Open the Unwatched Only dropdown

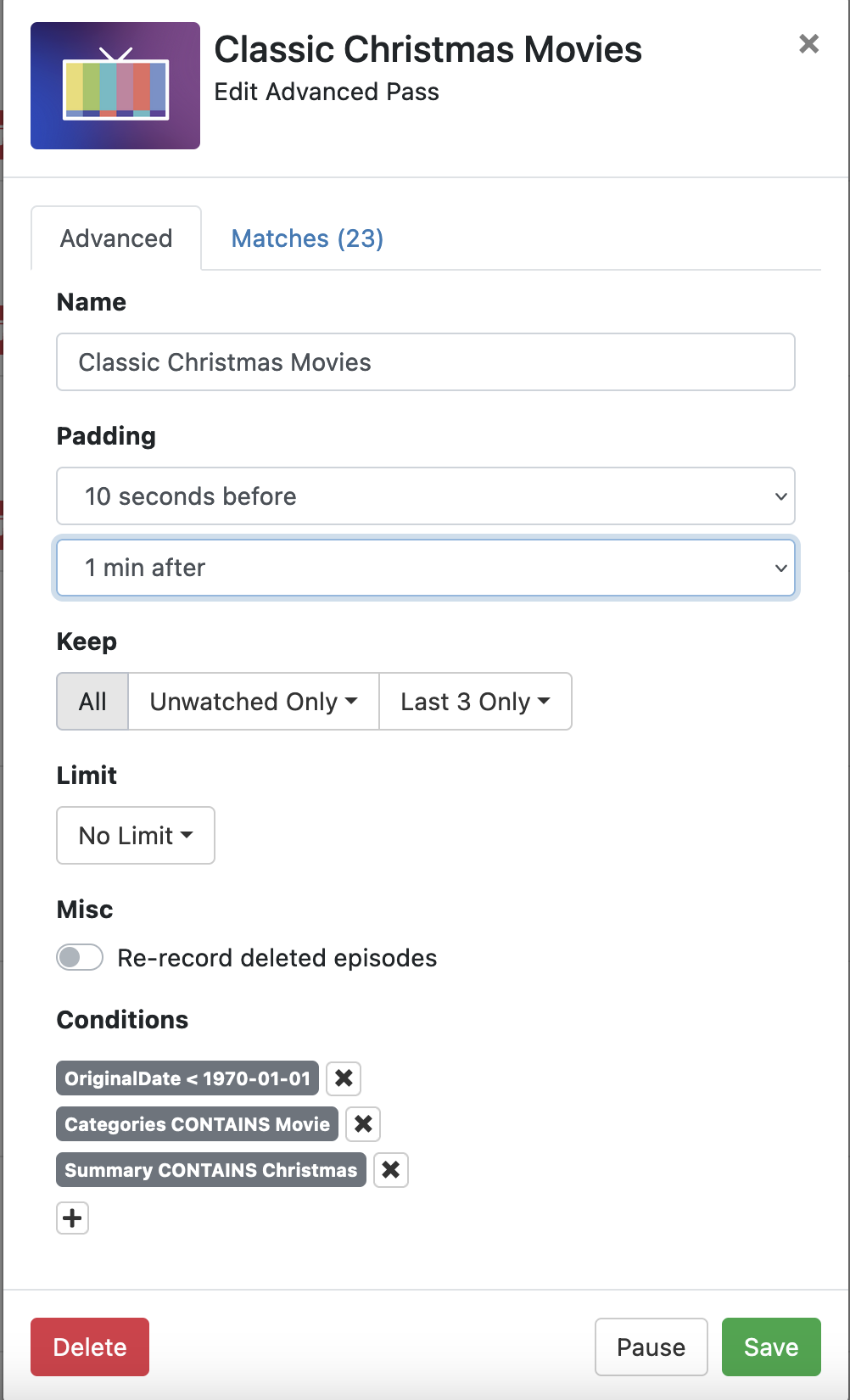(253, 702)
